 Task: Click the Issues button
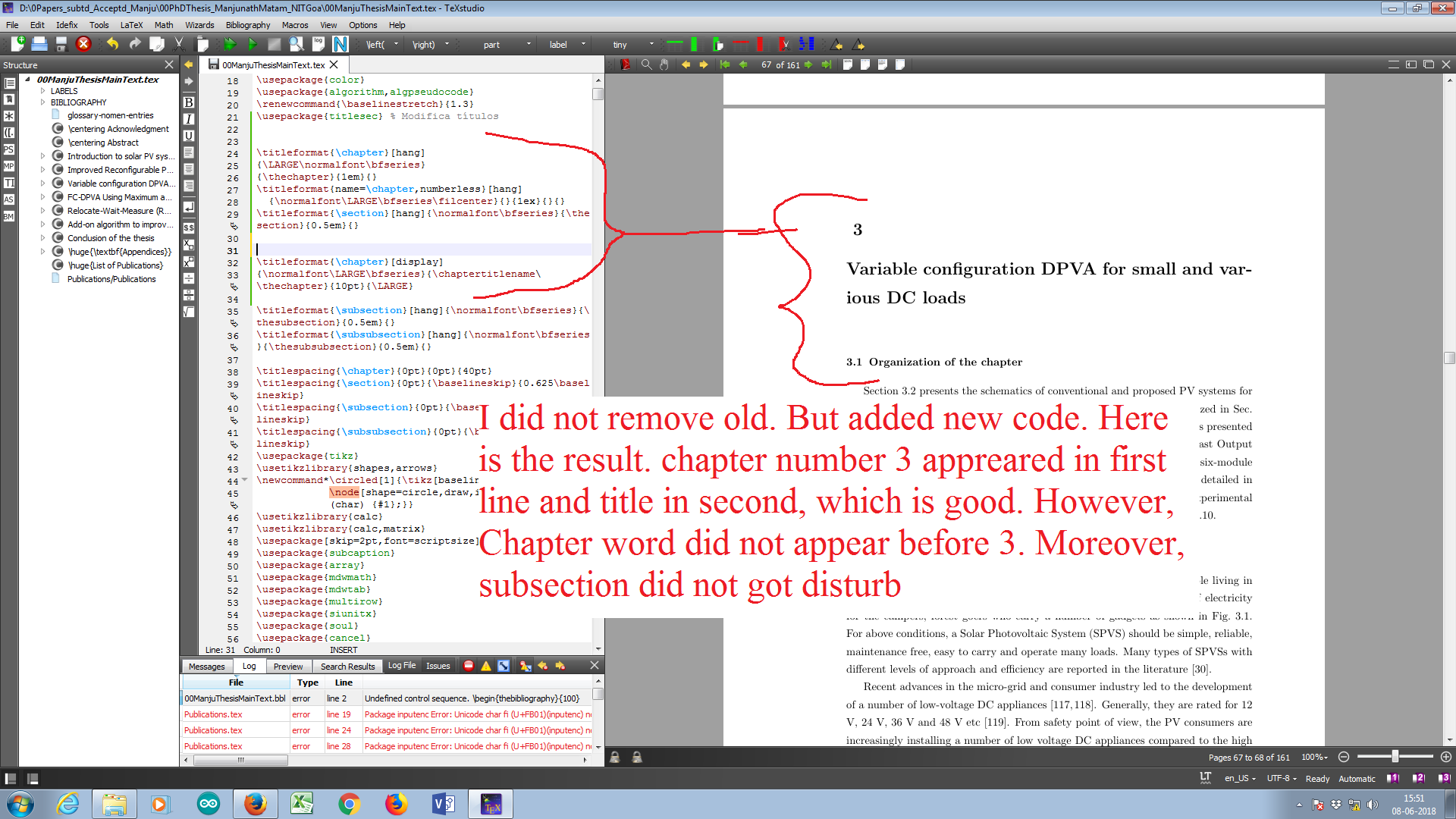point(438,666)
